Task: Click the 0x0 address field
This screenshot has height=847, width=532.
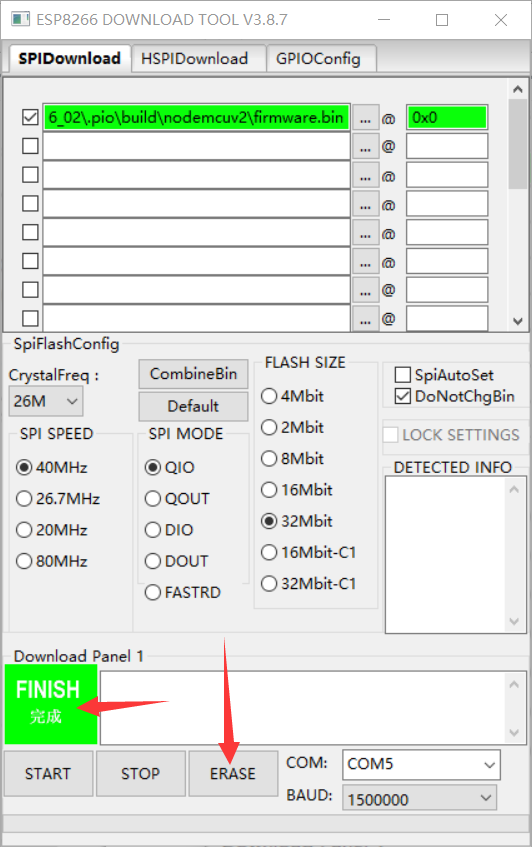Action: click(447, 117)
